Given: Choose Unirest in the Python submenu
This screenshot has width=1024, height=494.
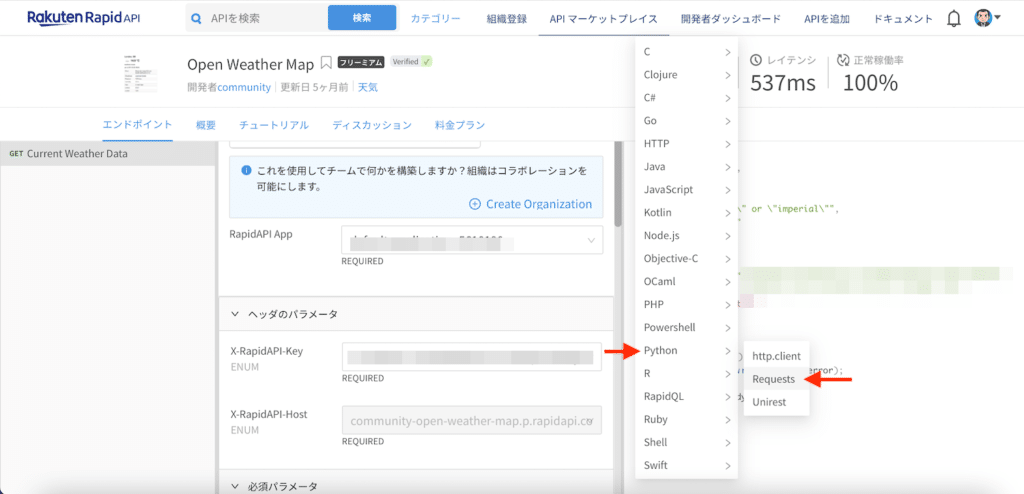Looking at the screenshot, I should [769, 402].
